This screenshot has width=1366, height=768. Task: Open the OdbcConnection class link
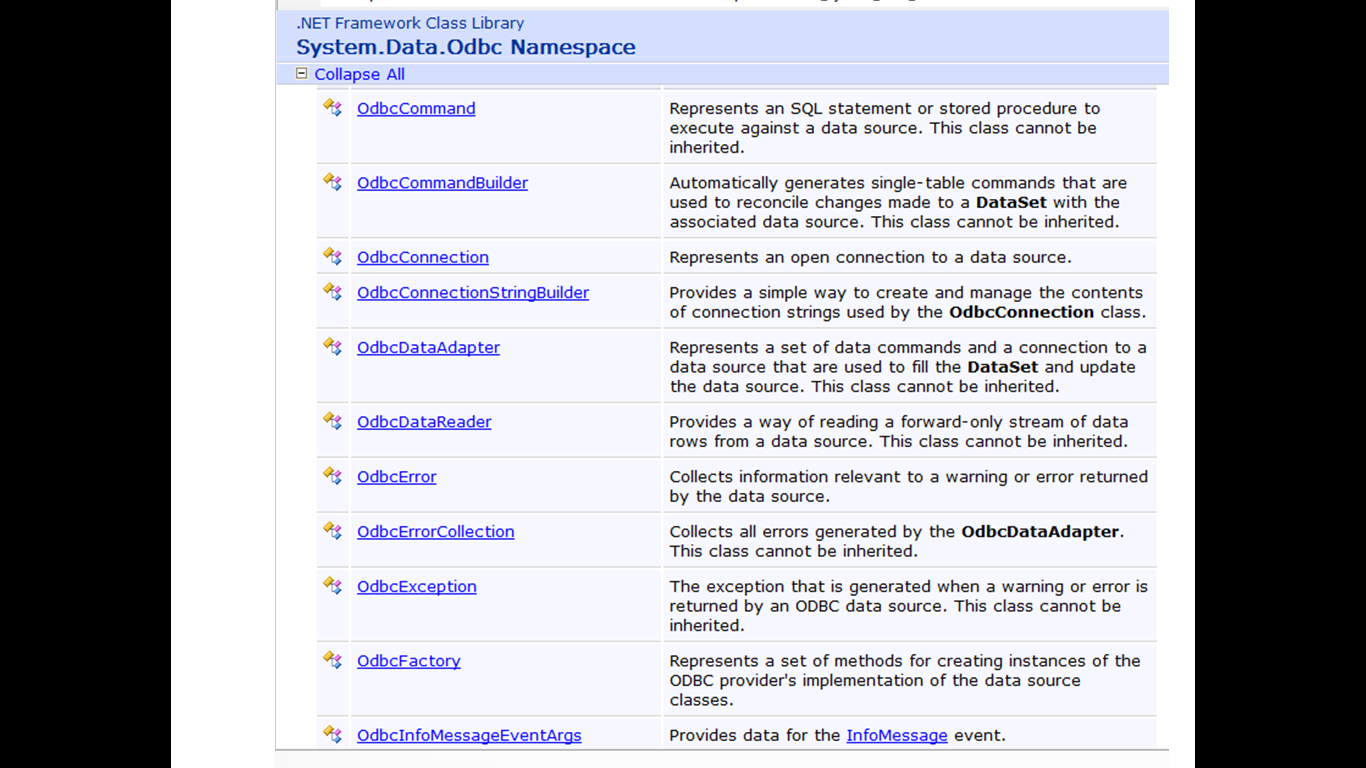click(423, 257)
